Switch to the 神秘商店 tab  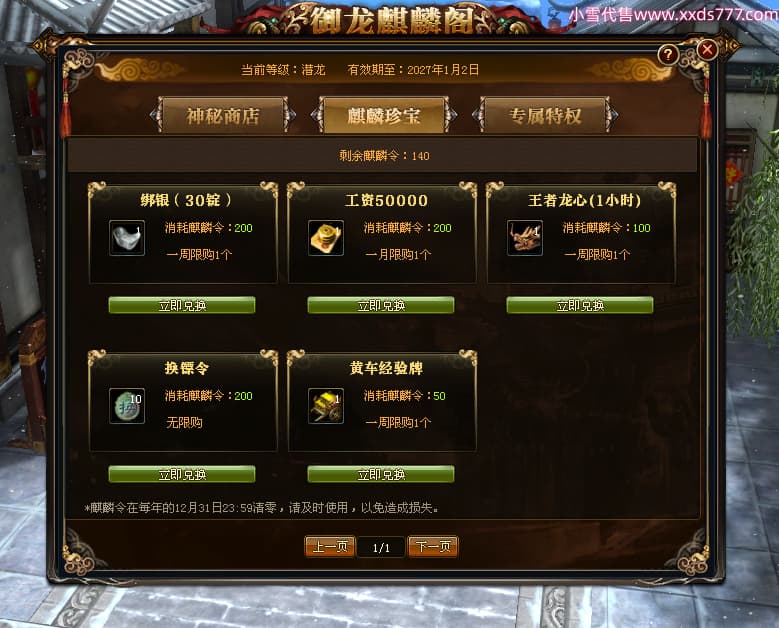click(x=223, y=116)
